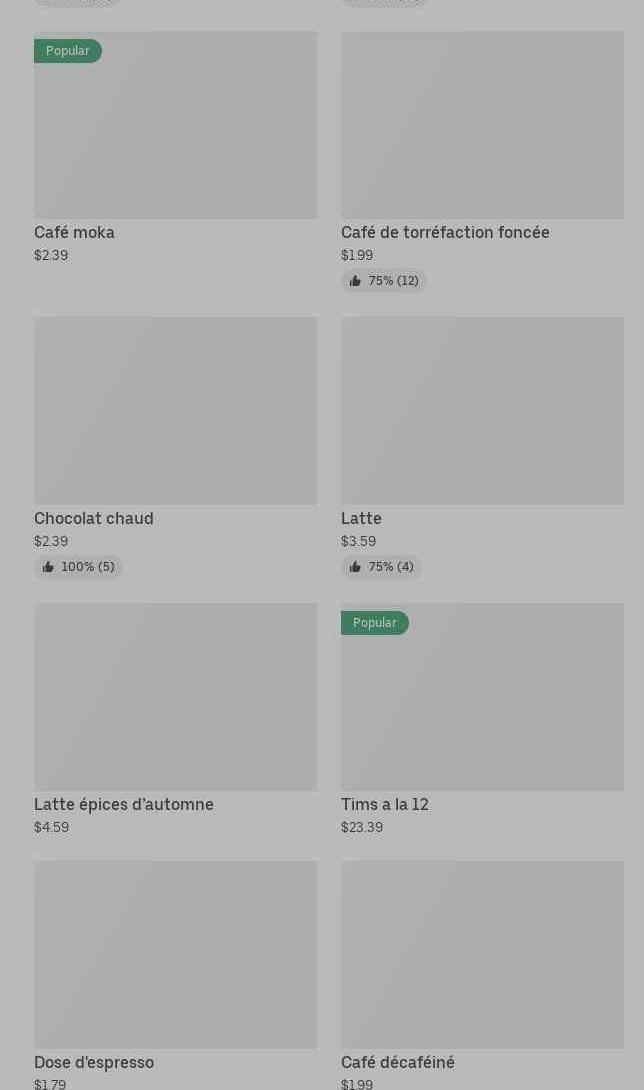Click thumbs-up icon under Chocolat chaud

tap(48, 567)
